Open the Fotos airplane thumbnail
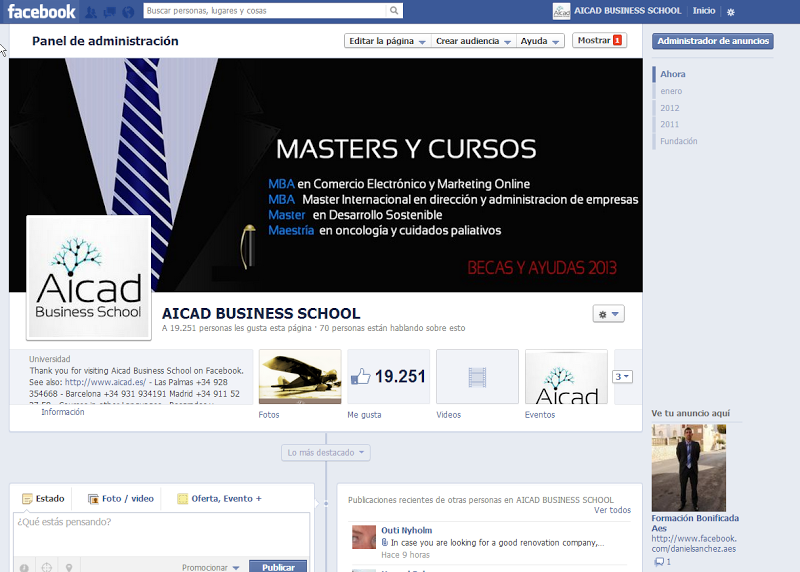This screenshot has width=800, height=572. coord(300,377)
